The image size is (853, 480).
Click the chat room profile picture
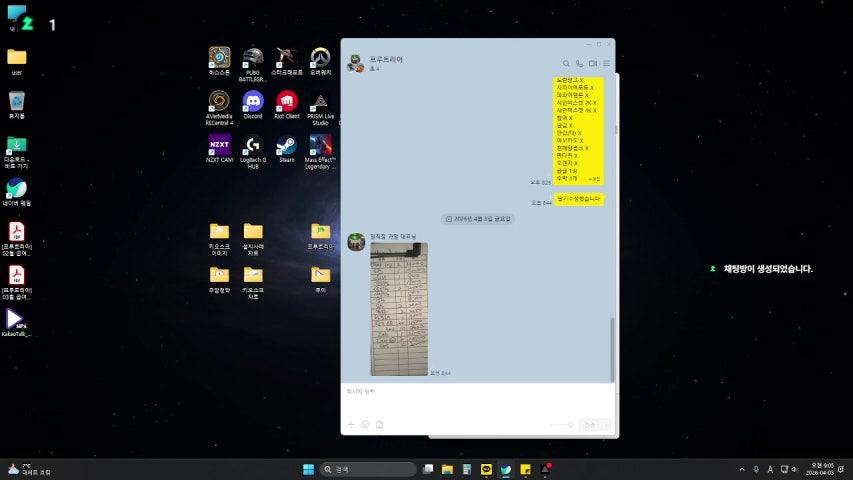pyautogui.click(x=354, y=64)
